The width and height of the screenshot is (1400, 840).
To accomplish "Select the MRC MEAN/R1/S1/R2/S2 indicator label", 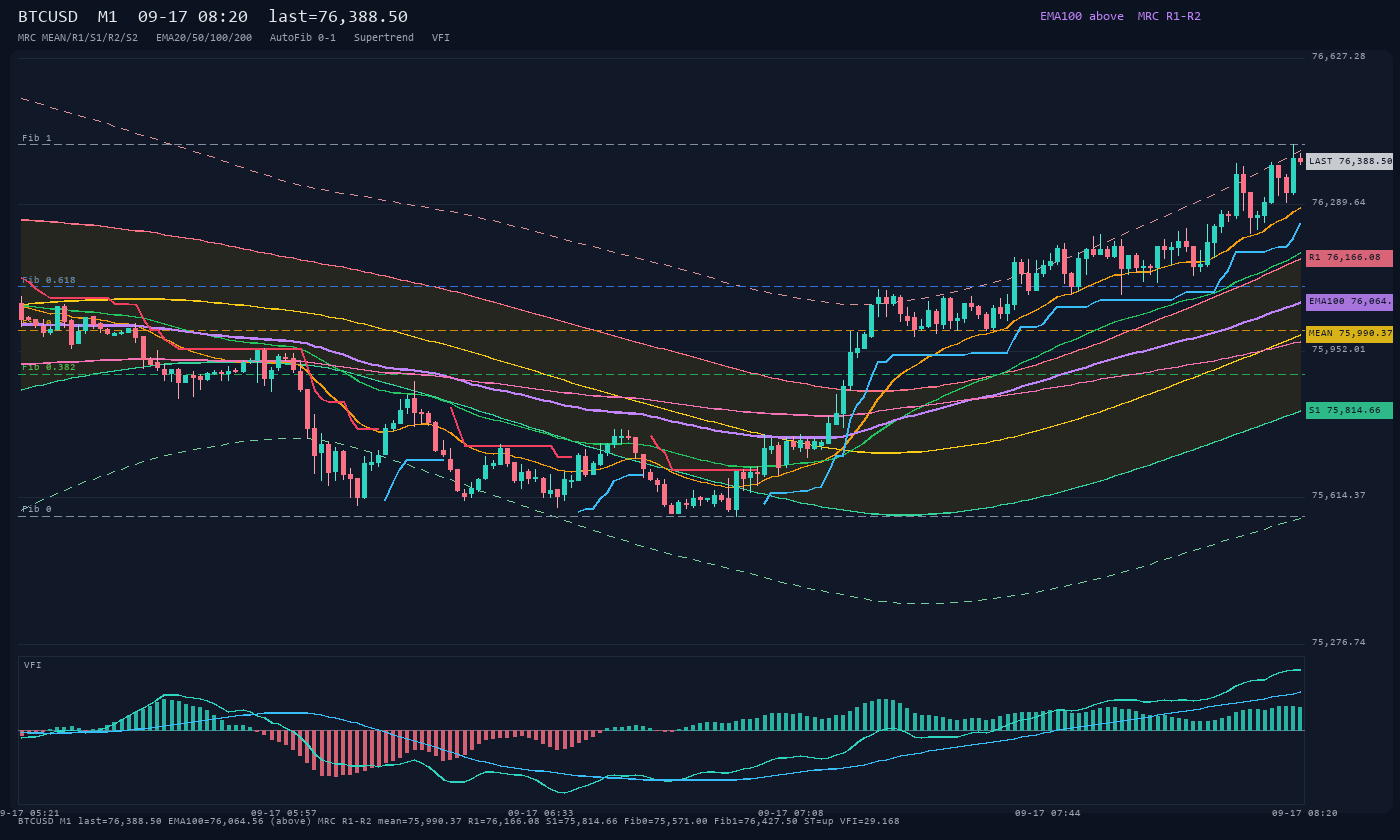I will click(x=78, y=37).
